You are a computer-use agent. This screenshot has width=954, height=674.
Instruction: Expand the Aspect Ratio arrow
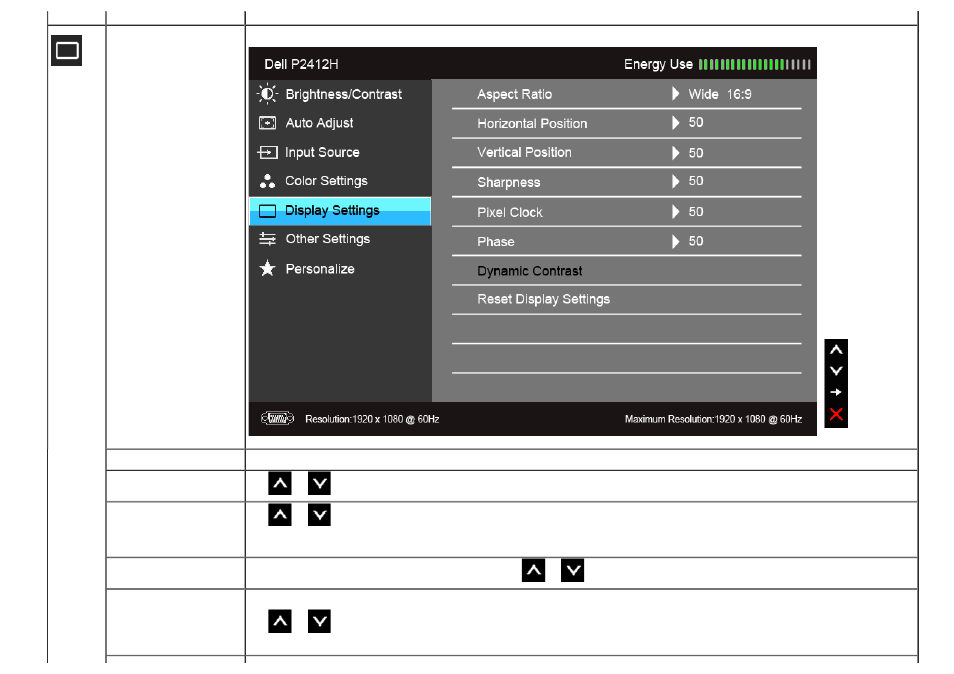[675, 94]
